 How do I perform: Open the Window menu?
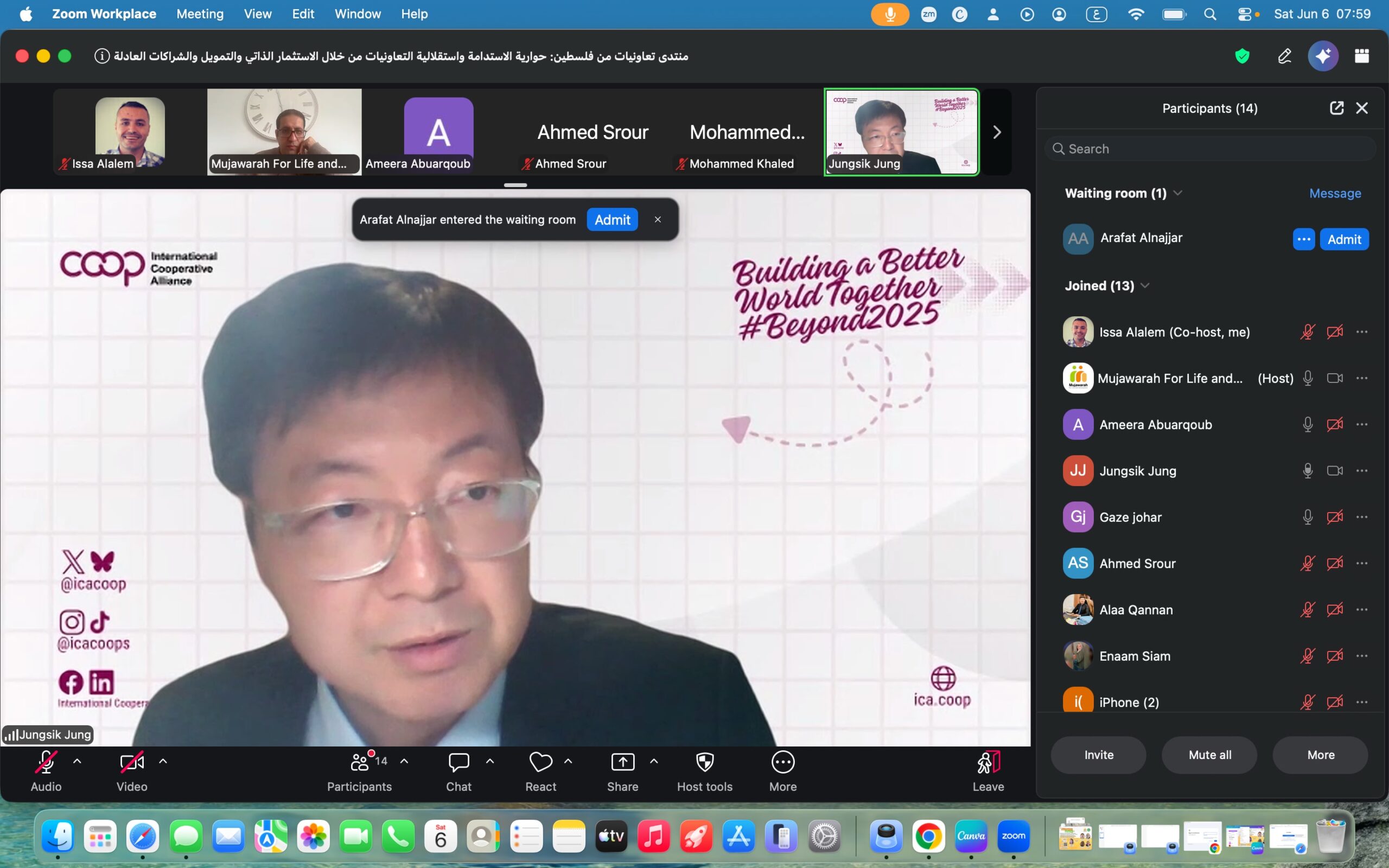(358, 14)
